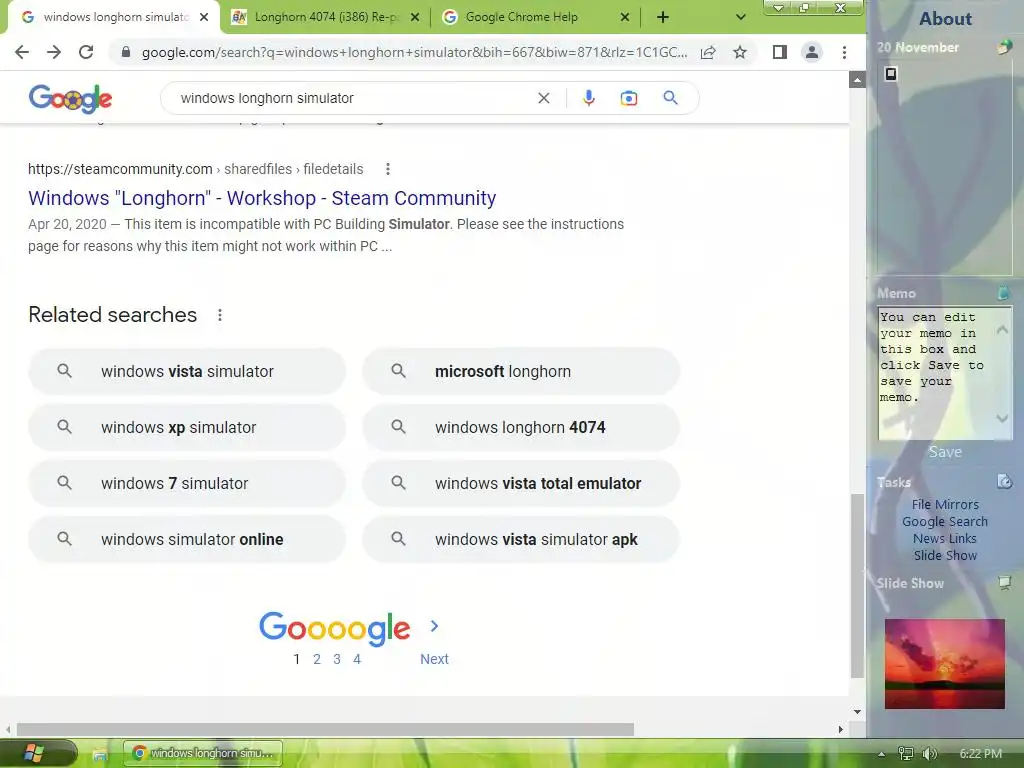
Task: Click the horizontal scrollbar right arrow
Action: (x=840, y=729)
